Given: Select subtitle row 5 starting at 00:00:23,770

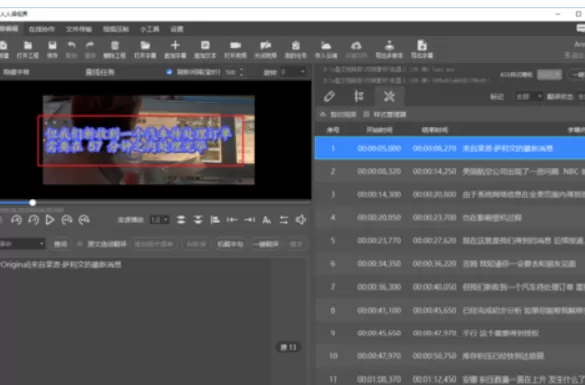Looking at the screenshot, I should (450, 241).
